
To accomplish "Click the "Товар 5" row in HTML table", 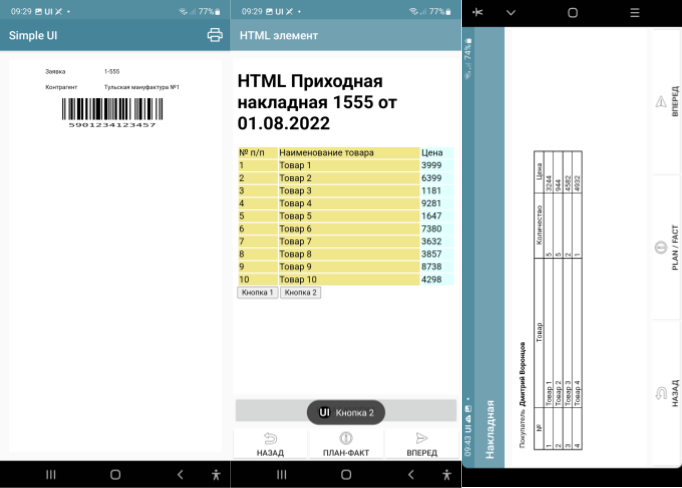I will click(x=346, y=216).
